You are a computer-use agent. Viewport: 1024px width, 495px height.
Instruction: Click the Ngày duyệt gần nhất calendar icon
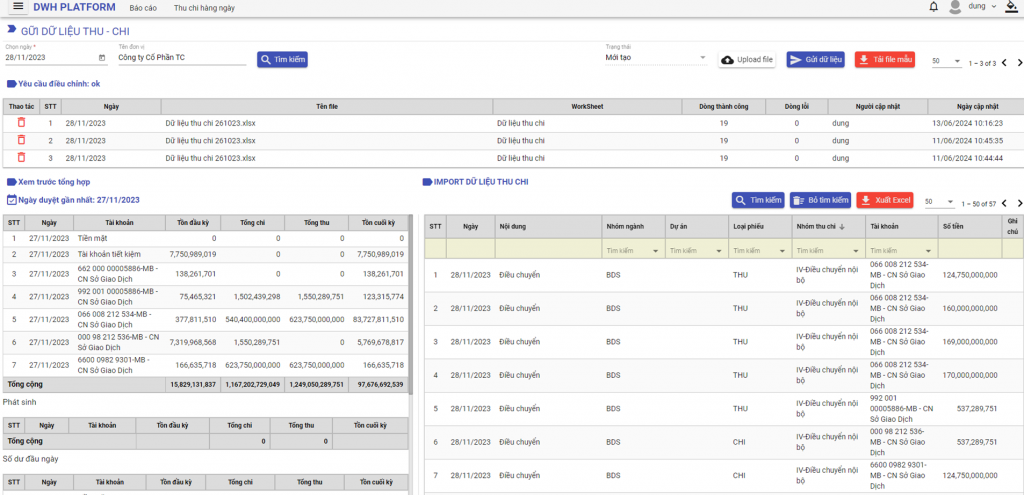tap(11, 200)
